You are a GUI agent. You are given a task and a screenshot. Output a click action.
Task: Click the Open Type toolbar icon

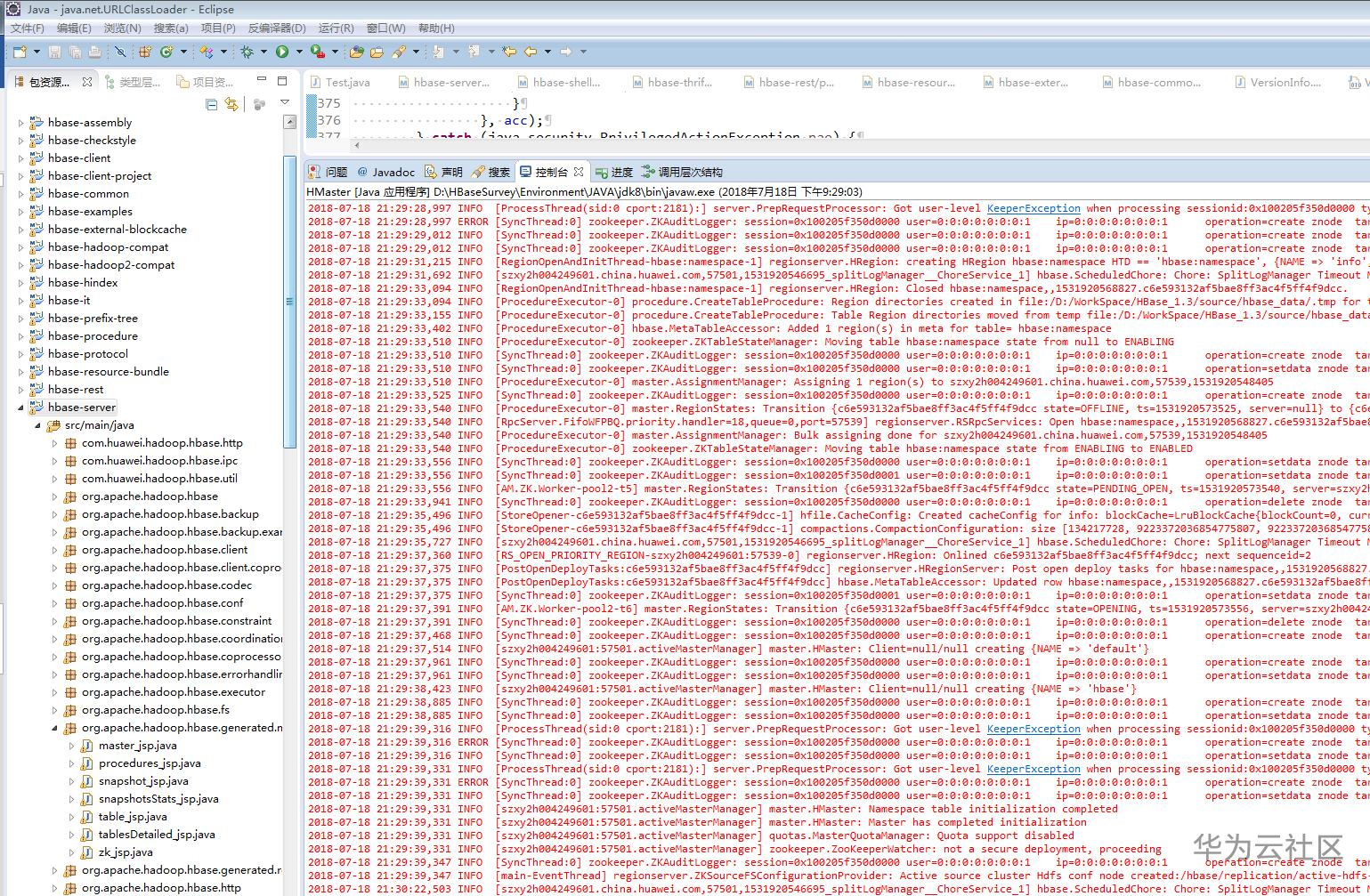pyautogui.click(x=206, y=52)
